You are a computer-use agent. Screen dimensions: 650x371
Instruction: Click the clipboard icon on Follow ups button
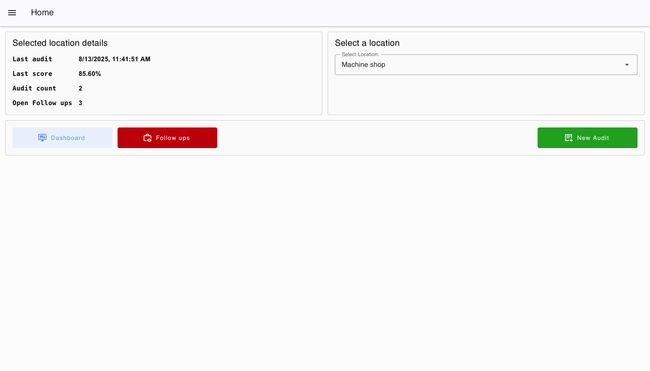[x=147, y=138]
